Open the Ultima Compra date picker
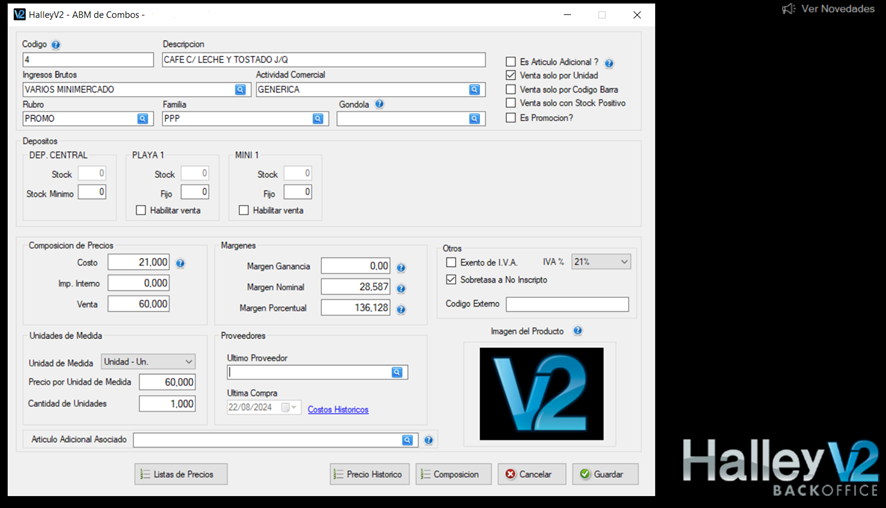The image size is (886, 508). [289, 407]
